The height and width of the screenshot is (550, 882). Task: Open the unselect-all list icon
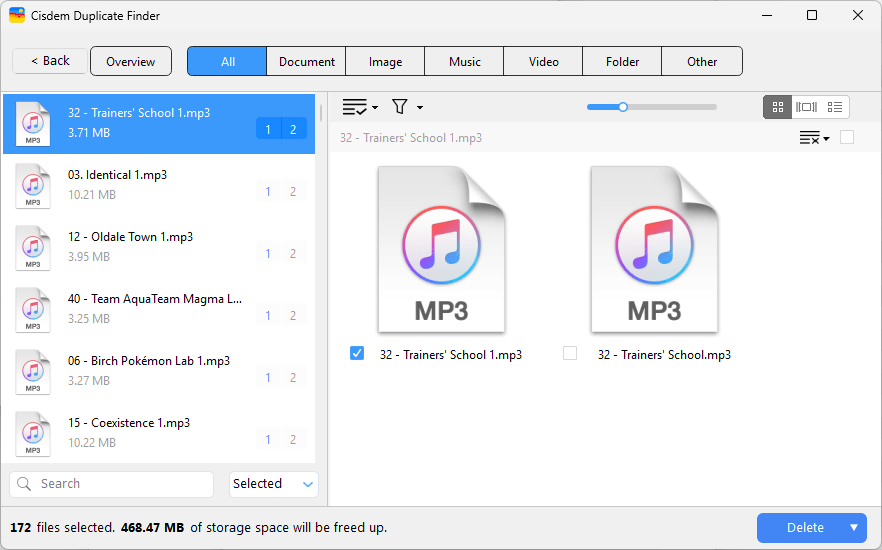[809, 138]
